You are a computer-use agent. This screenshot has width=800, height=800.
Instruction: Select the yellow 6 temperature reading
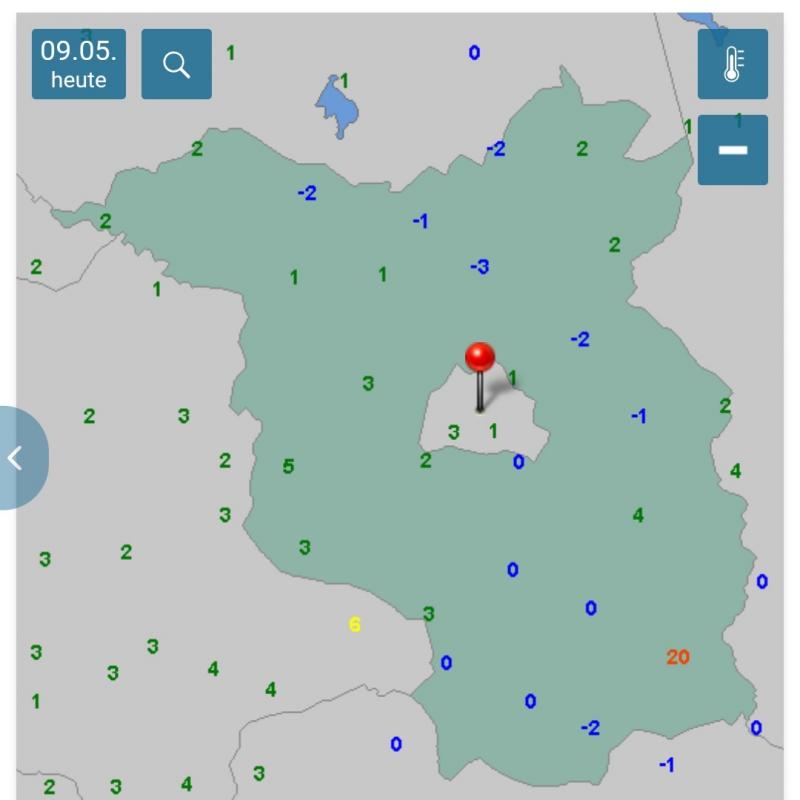(354, 625)
